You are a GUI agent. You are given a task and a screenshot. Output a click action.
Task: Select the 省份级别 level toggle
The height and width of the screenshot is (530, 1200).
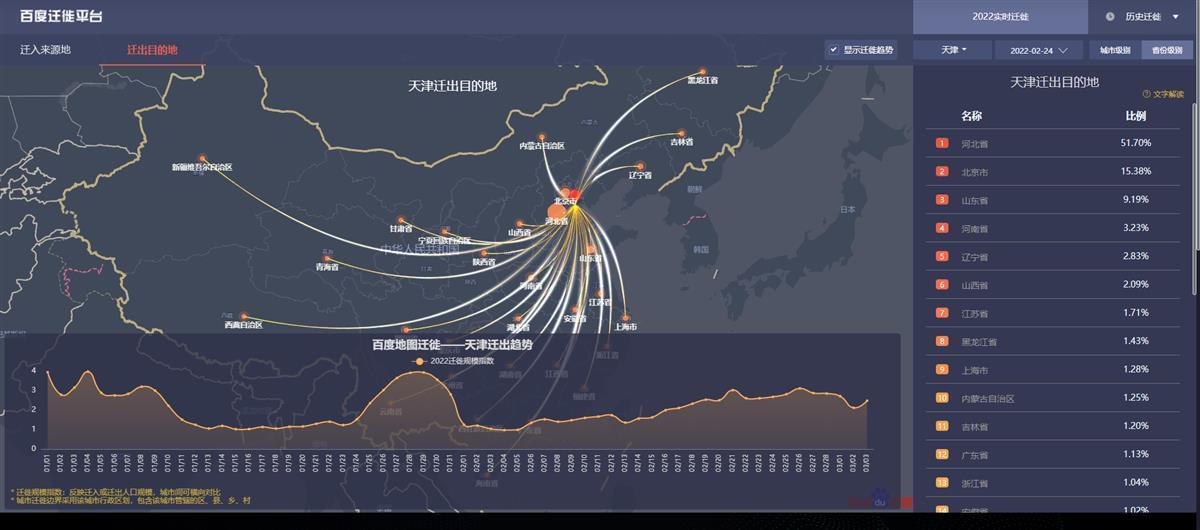coord(1167,49)
